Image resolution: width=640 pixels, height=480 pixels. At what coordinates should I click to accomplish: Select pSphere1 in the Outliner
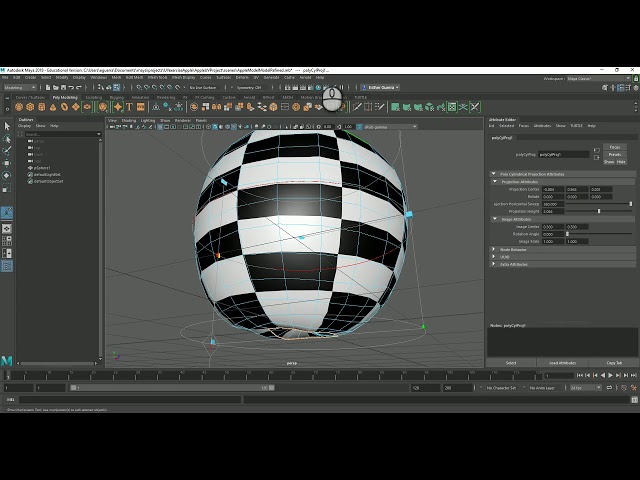[42, 168]
